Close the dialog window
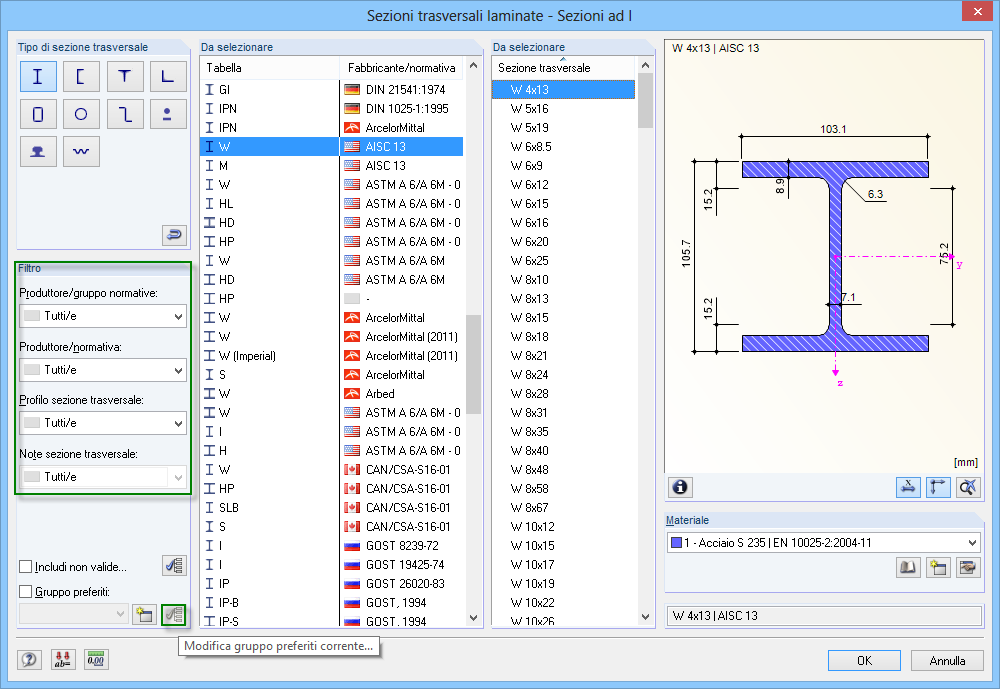 (x=979, y=11)
